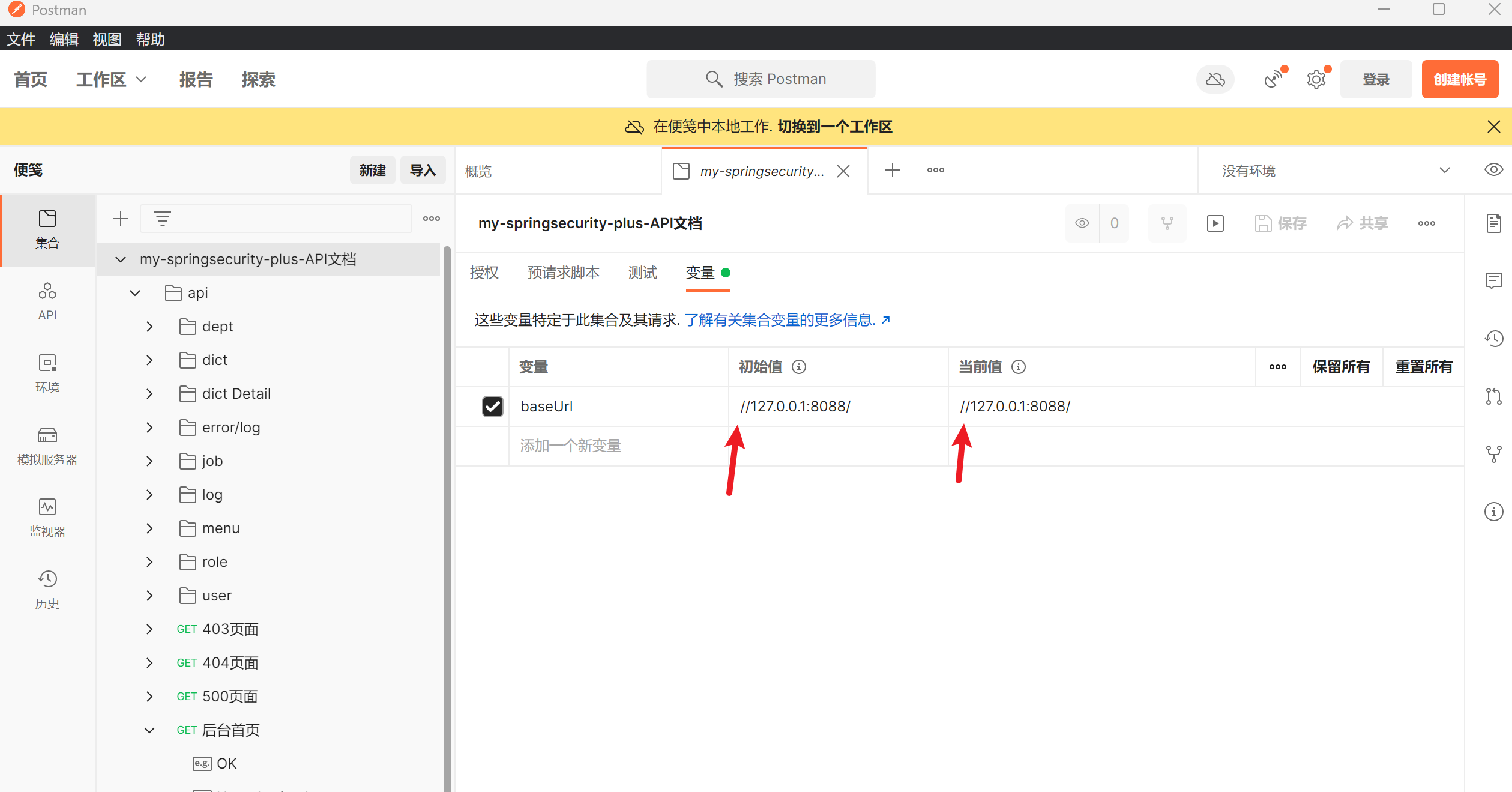
Task: Expand the dept folder
Action: [x=149, y=327]
